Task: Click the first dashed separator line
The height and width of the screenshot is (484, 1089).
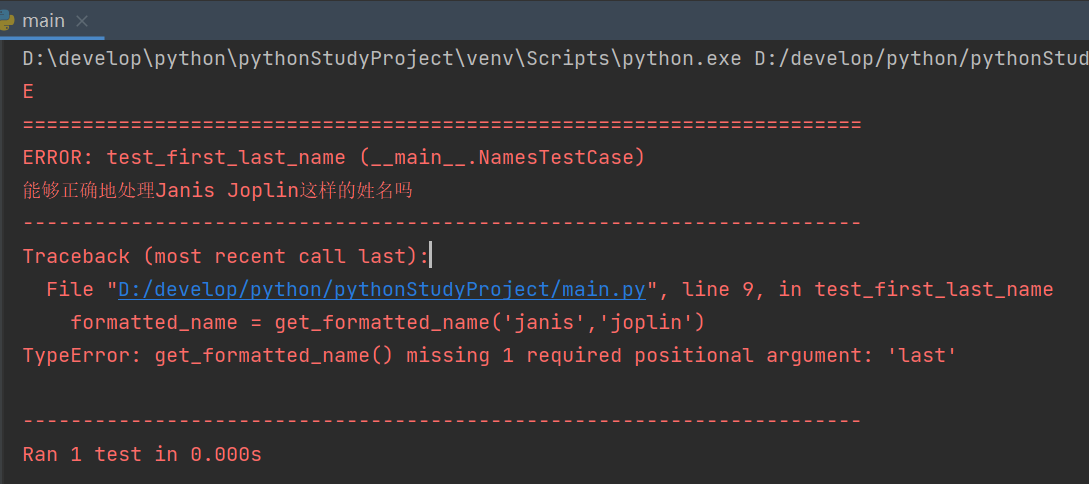Action: point(440,223)
